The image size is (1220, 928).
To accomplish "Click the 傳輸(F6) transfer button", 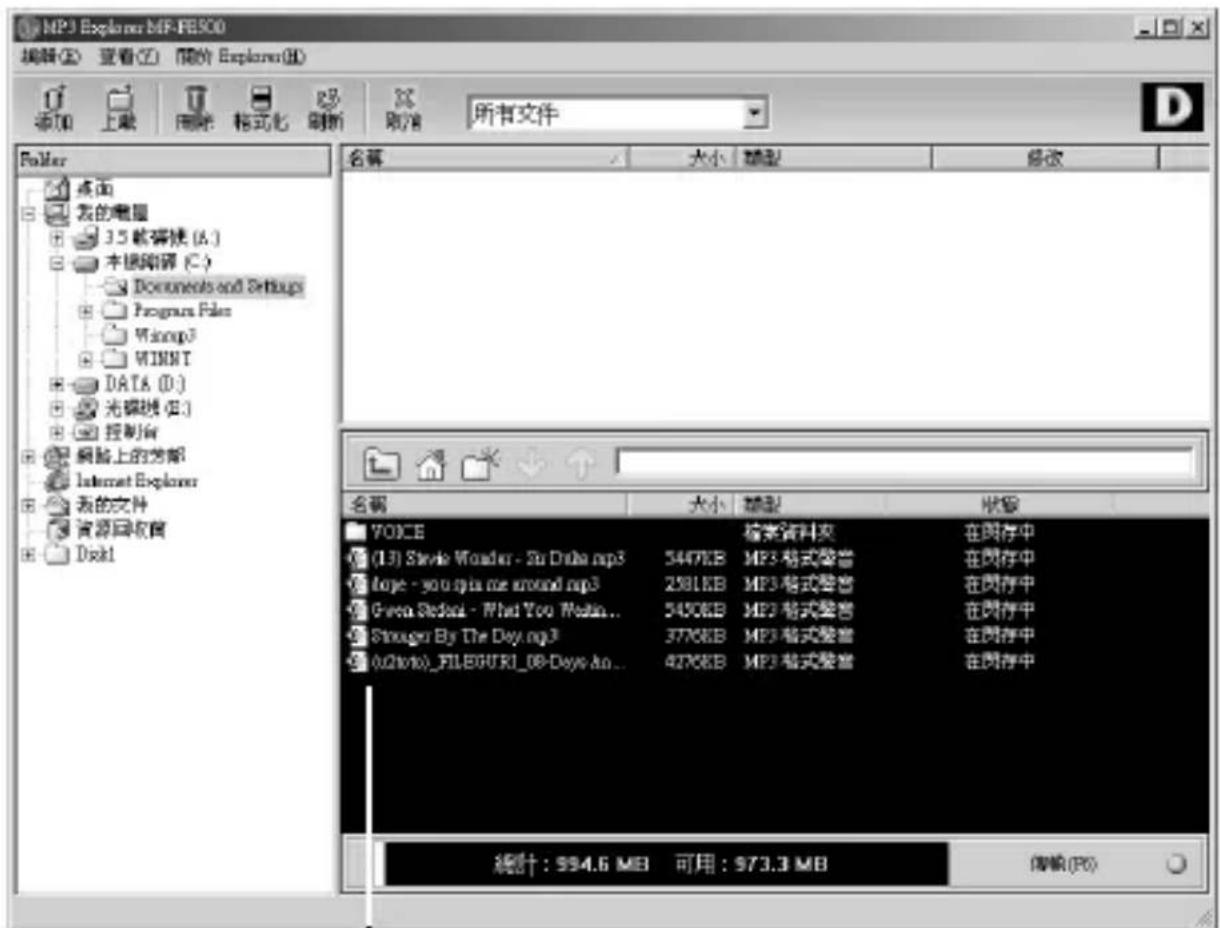I will (x=1078, y=865).
